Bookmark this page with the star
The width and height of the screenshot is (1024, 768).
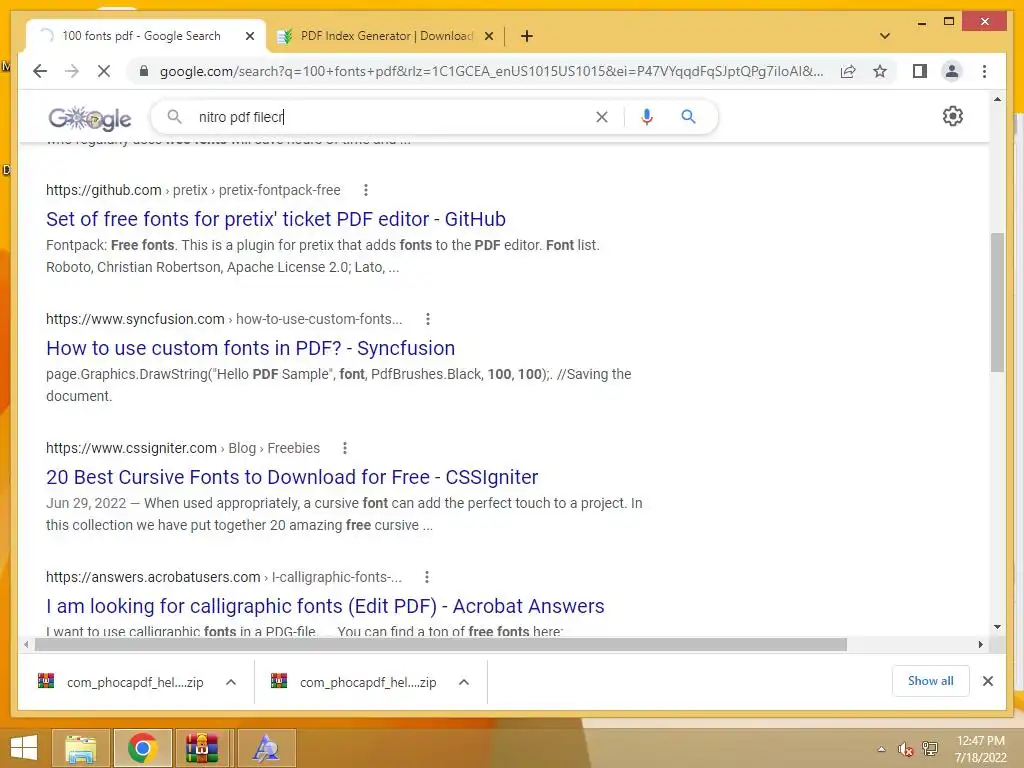click(880, 71)
